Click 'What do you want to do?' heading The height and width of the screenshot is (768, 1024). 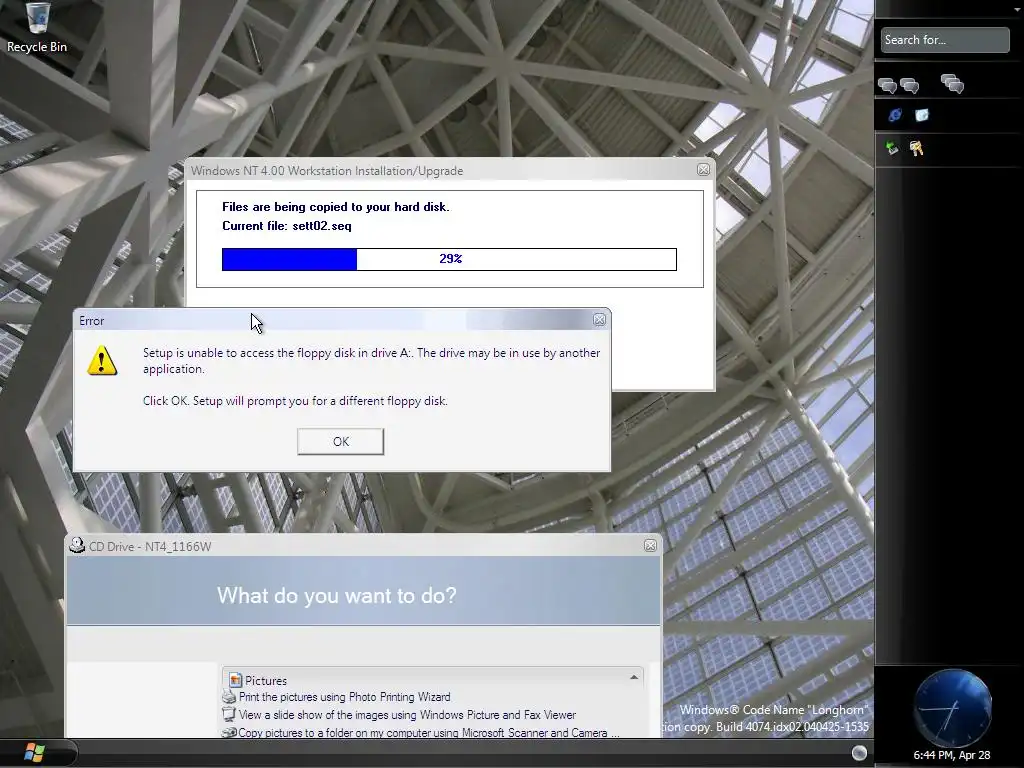coord(336,596)
